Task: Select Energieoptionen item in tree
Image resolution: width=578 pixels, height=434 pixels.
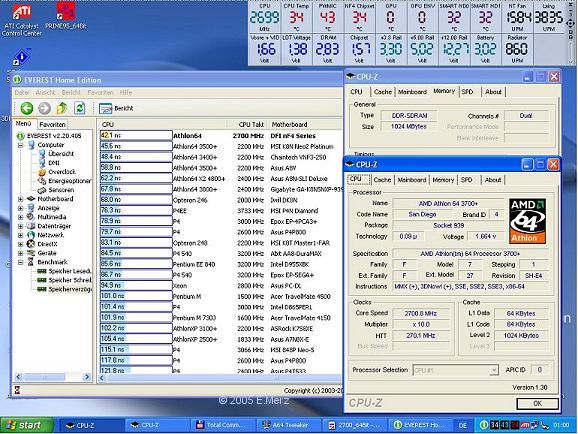Action: (65, 181)
